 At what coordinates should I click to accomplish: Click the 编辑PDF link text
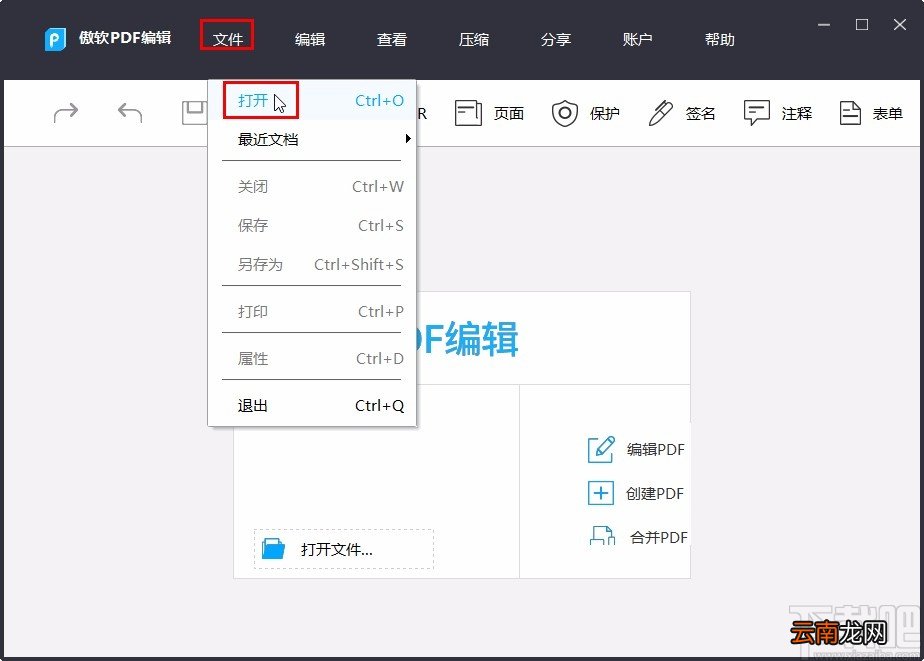click(x=655, y=450)
